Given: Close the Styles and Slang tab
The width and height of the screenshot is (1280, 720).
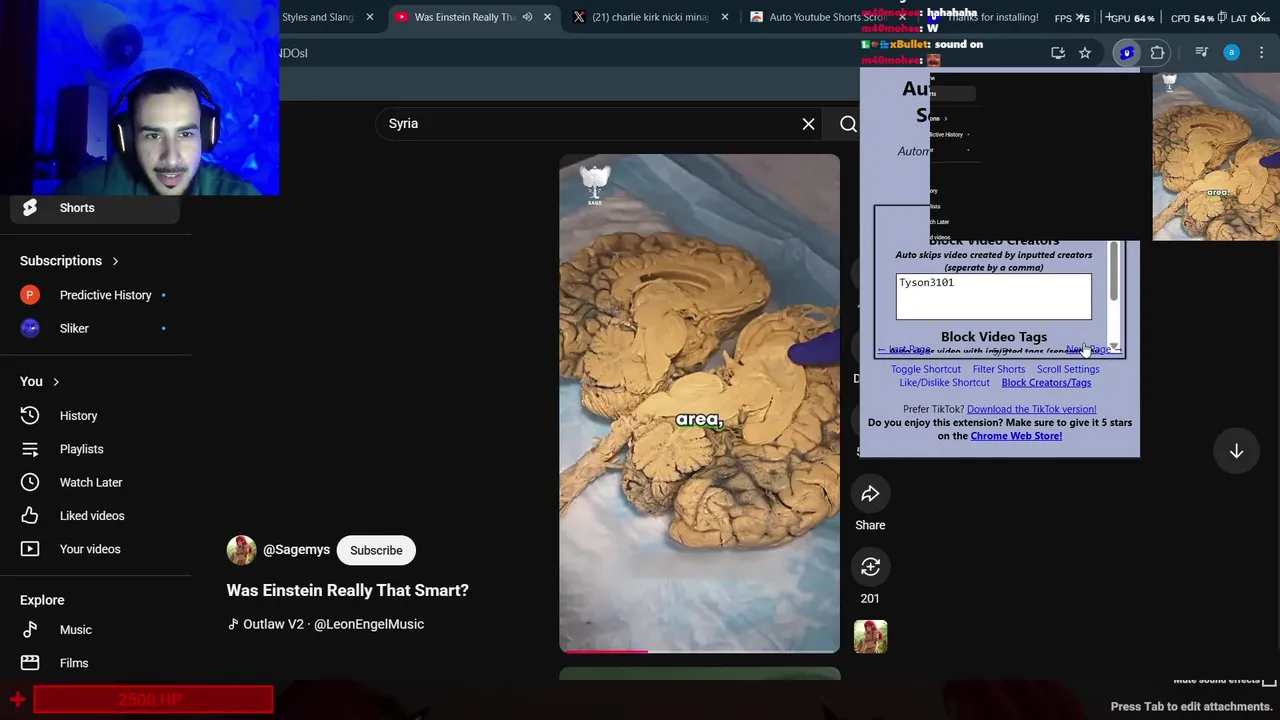Looking at the screenshot, I should pyautogui.click(x=369, y=17).
